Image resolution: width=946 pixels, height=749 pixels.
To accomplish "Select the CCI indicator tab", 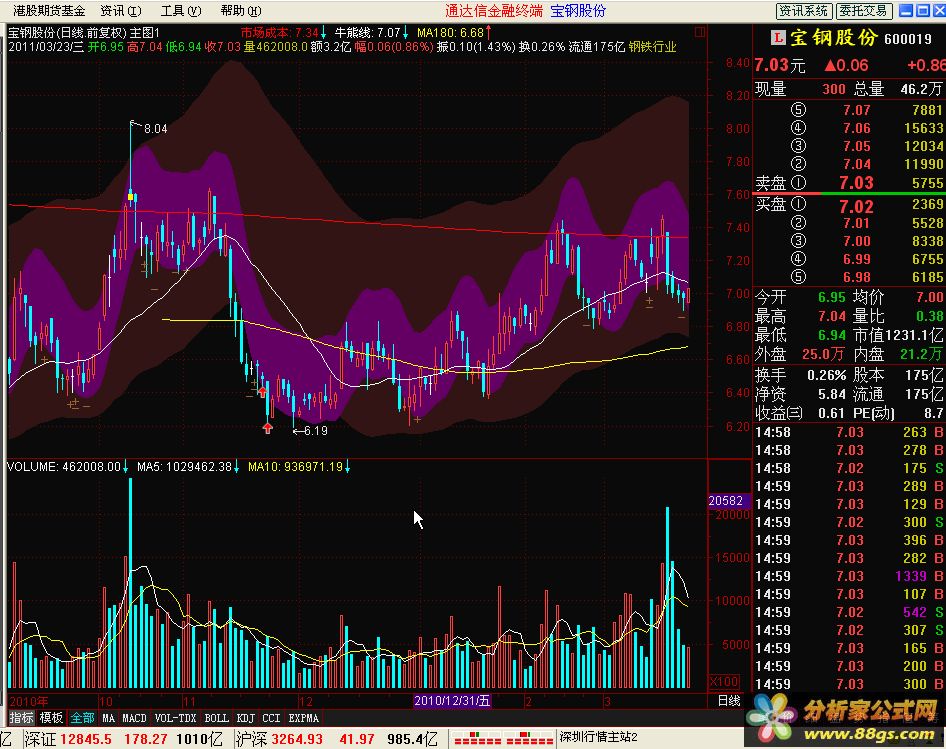I will click(271, 718).
